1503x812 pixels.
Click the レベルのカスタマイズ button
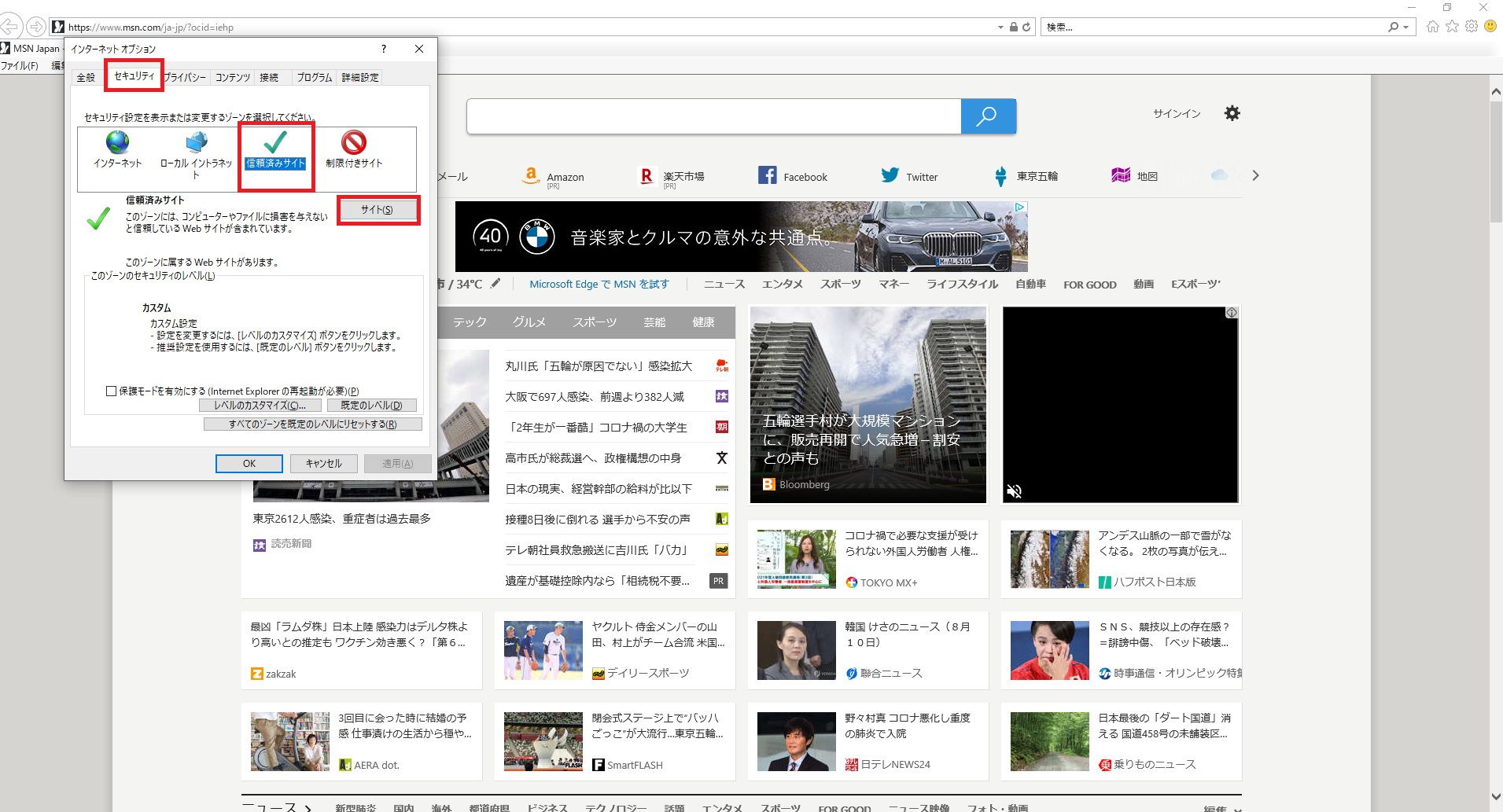tap(260, 406)
